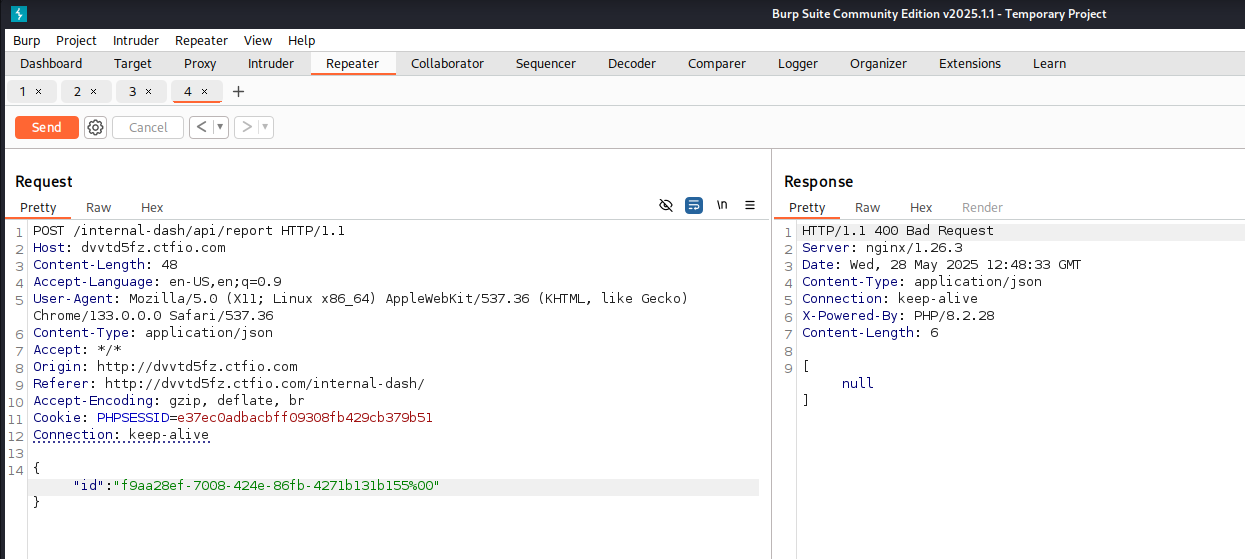Add a new Repeater tab with plus

pyautogui.click(x=238, y=91)
